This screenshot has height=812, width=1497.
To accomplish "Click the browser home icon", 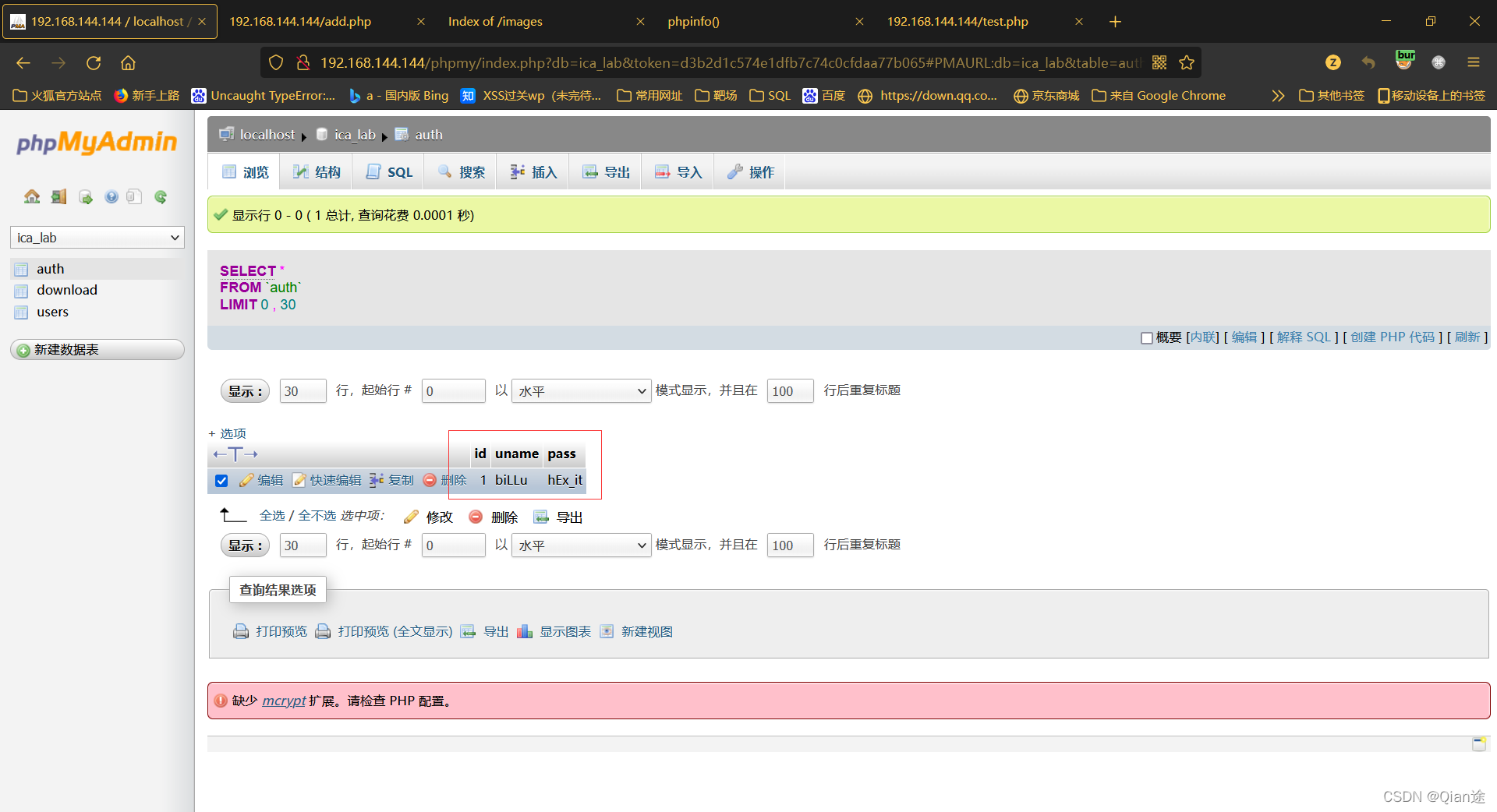I will (x=129, y=63).
